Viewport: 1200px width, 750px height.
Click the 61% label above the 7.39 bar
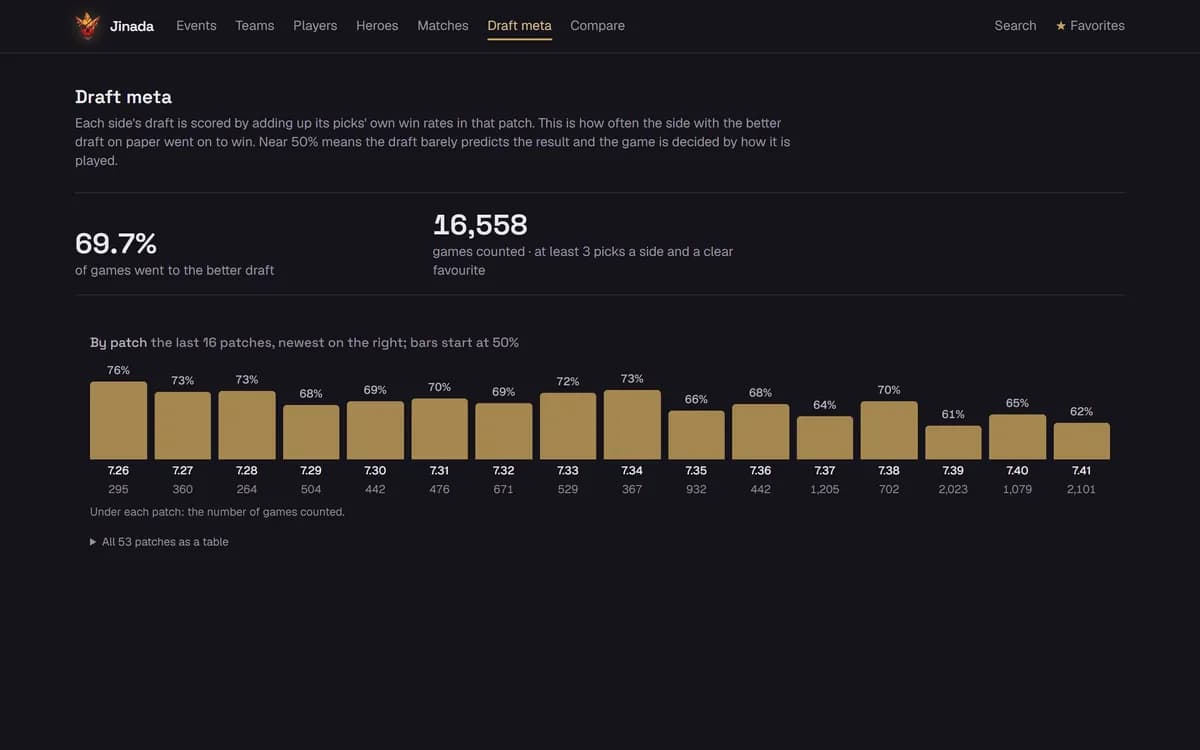tap(953, 414)
